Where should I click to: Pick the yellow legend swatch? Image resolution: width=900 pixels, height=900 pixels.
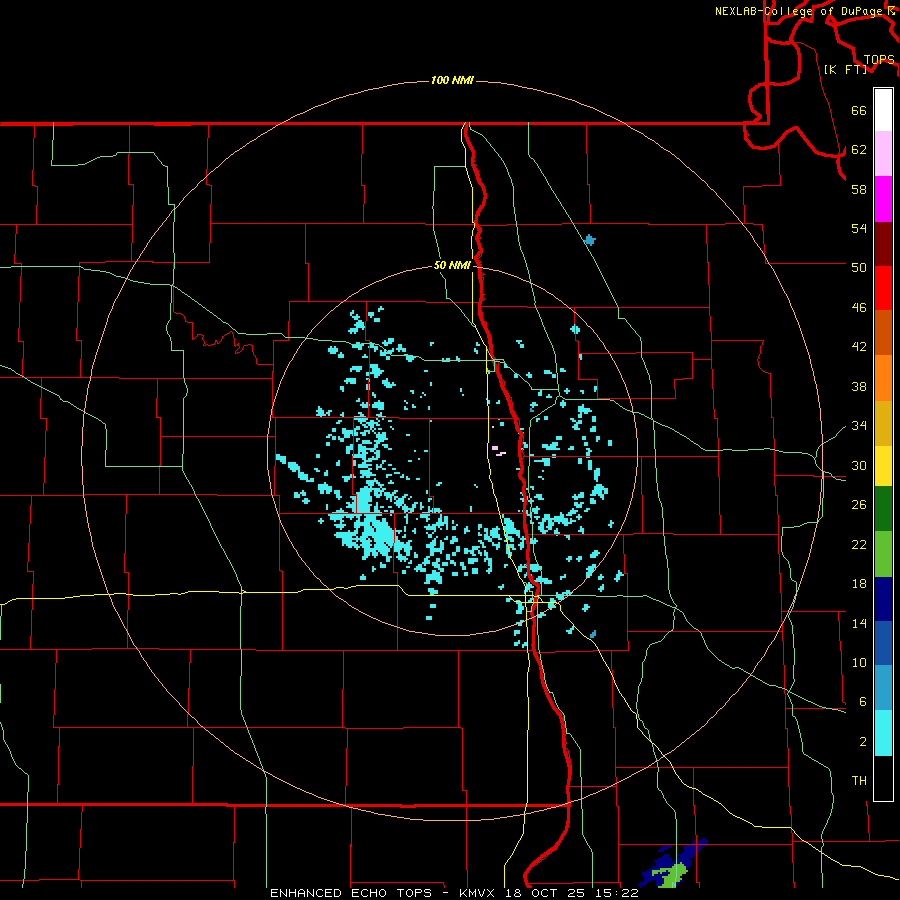tap(883, 465)
